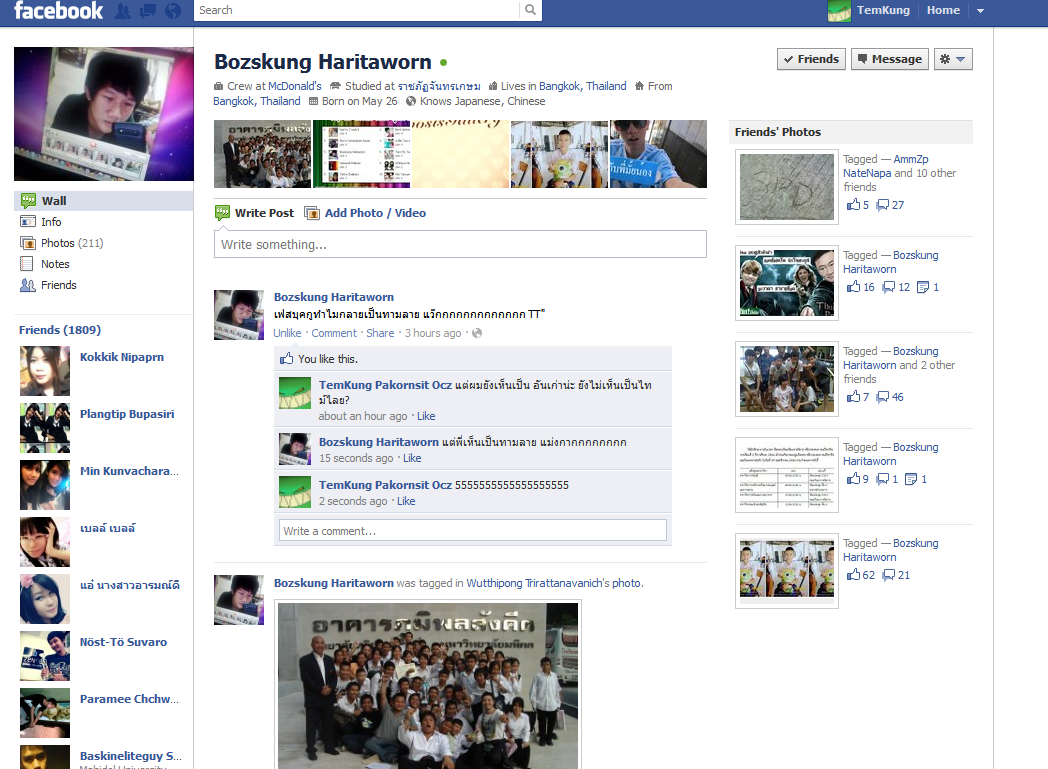1048x769 pixels.
Task: Click the Write a comment field
Action: tap(473, 530)
